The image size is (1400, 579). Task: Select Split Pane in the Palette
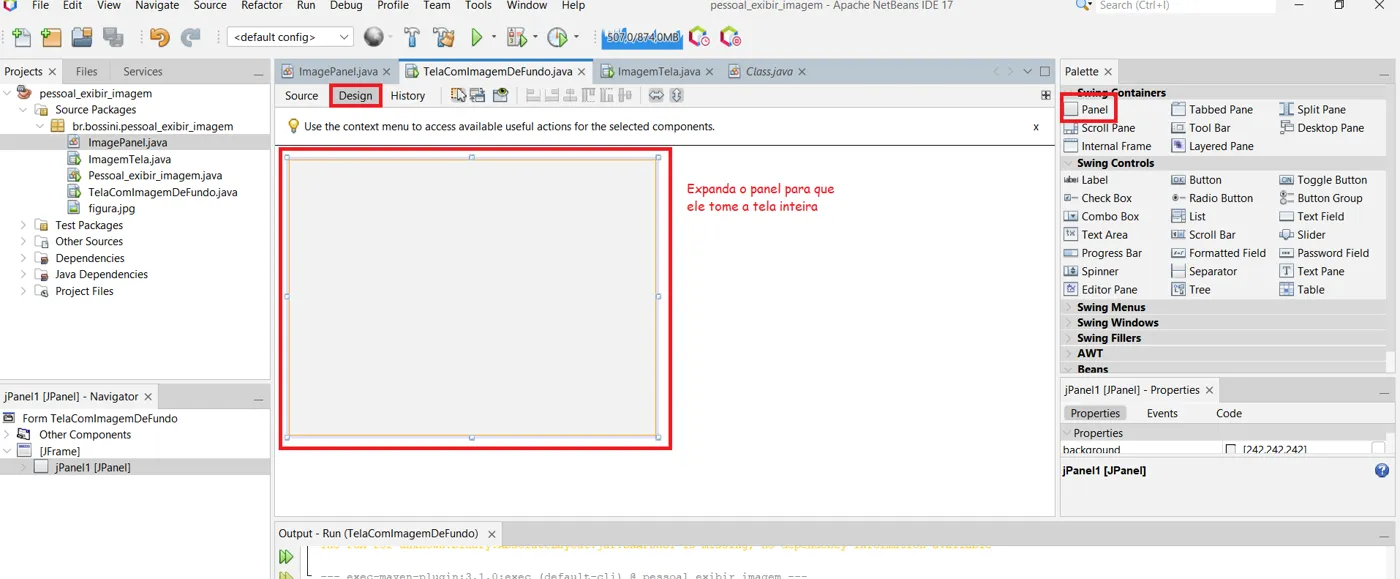click(1313, 109)
